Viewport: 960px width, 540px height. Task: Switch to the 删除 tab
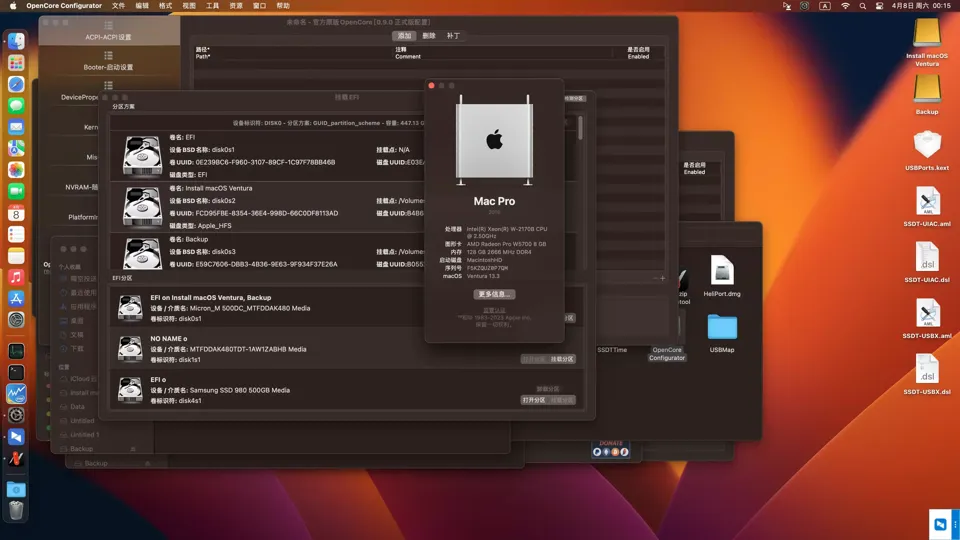[x=428, y=36]
